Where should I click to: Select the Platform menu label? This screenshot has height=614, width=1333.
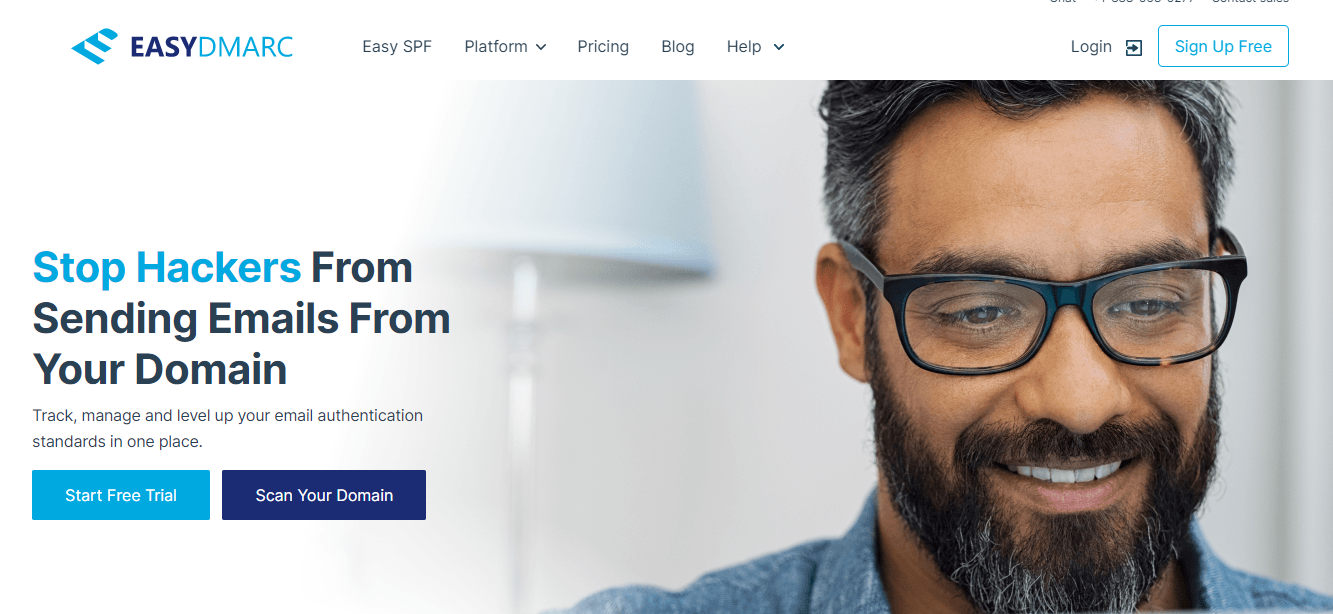tap(496, 47)
